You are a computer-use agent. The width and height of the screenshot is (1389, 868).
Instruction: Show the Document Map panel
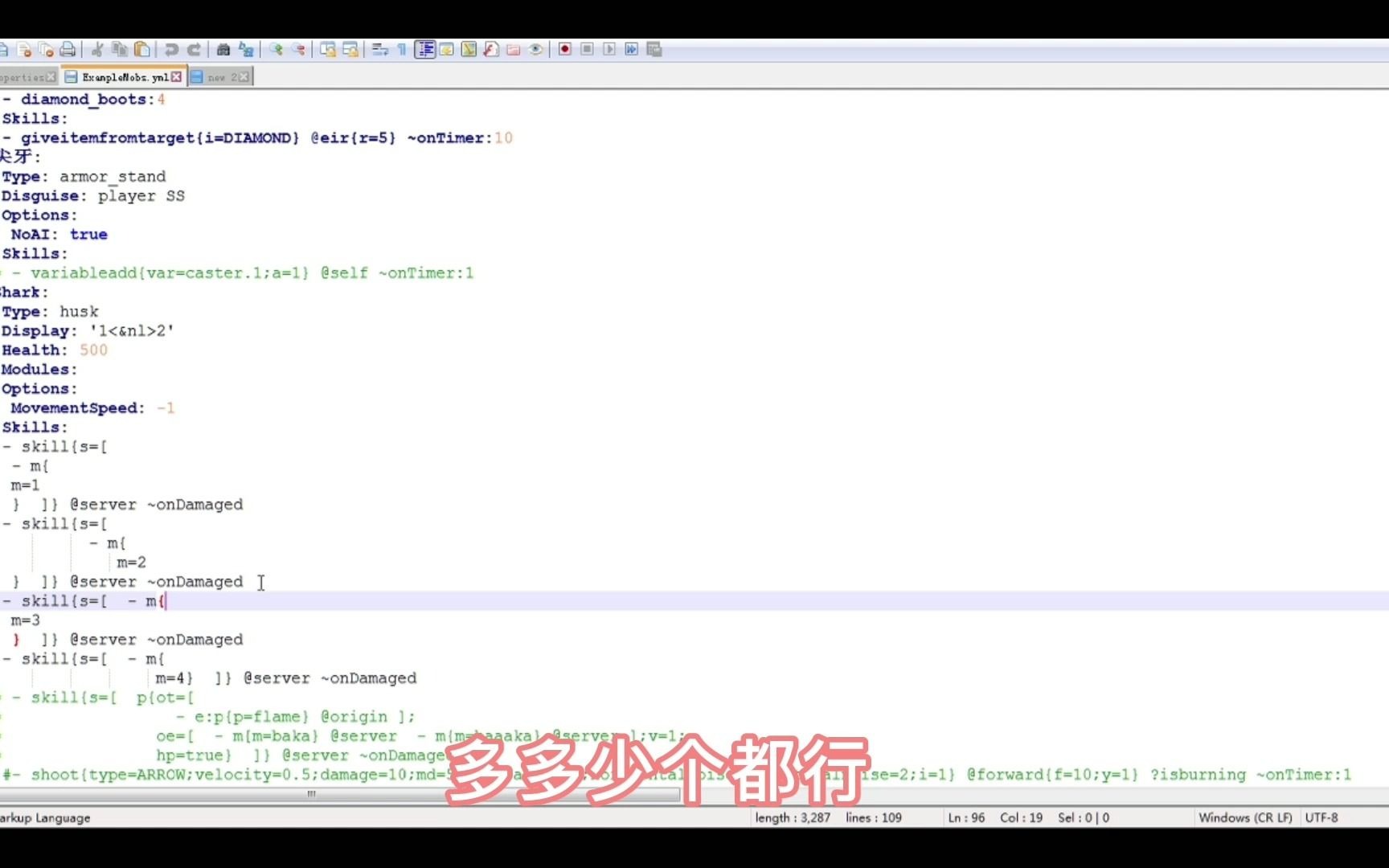469,50
